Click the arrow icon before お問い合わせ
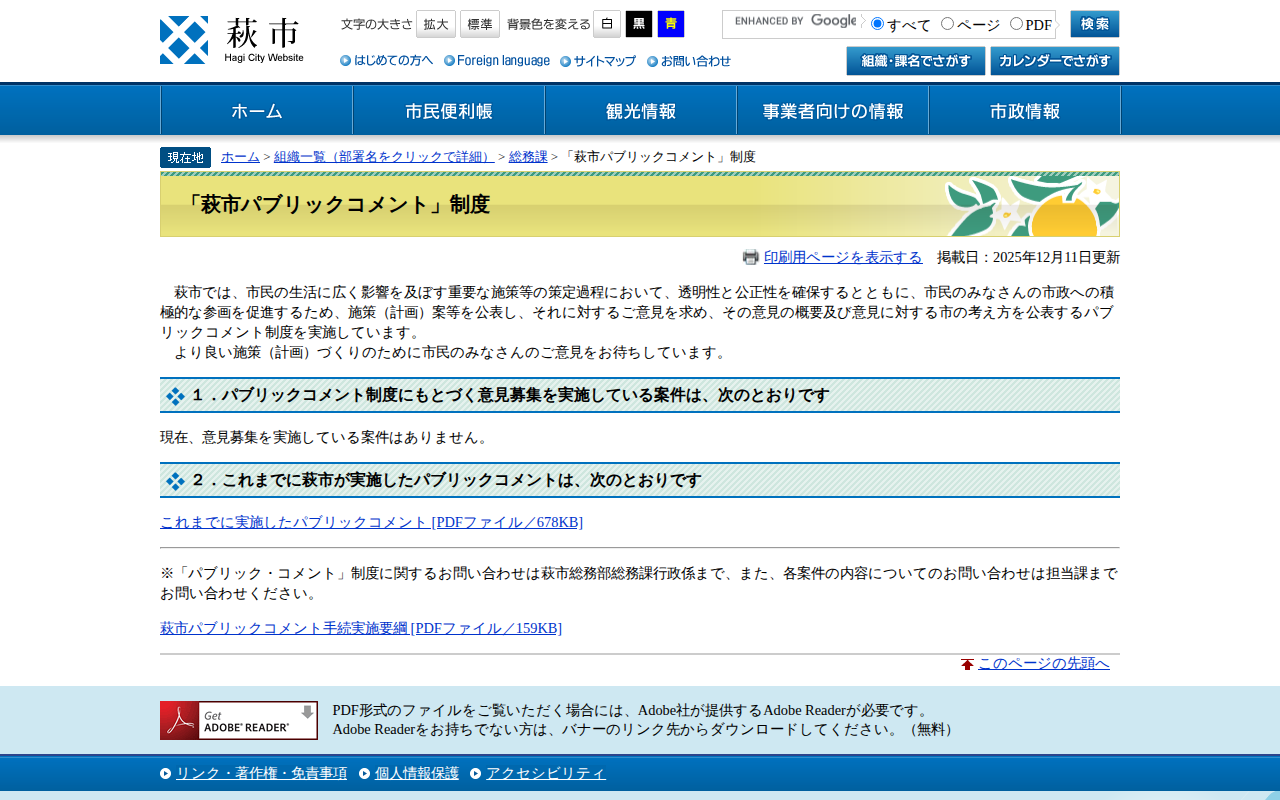The height and width of the screenshot is (800, 1280). (x=654, y=61)
